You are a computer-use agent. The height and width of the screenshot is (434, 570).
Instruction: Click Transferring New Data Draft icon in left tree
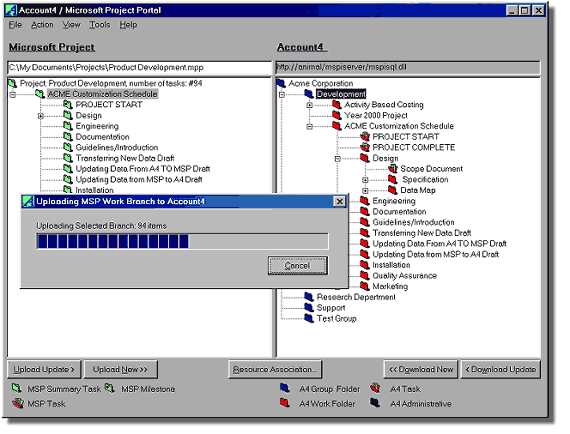pyautogui.click(x=68, y=158)
